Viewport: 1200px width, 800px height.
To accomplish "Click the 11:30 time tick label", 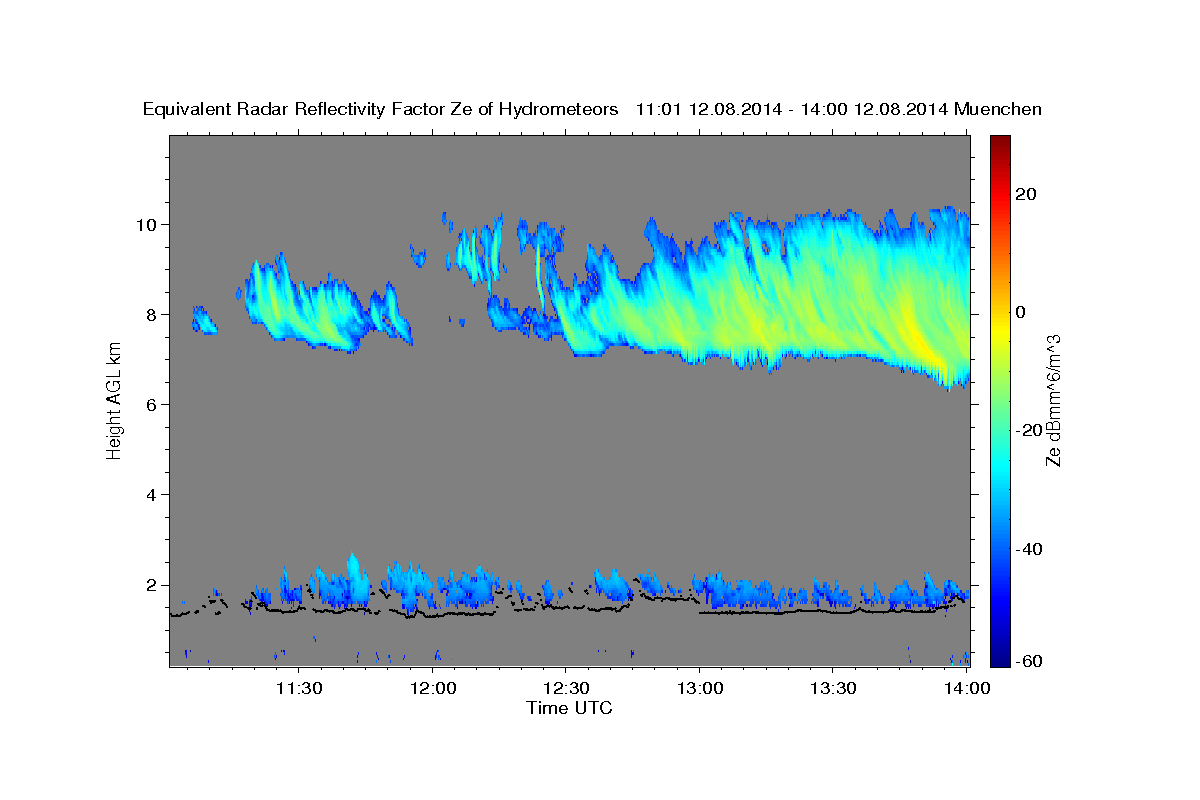I will pos(298,688).
